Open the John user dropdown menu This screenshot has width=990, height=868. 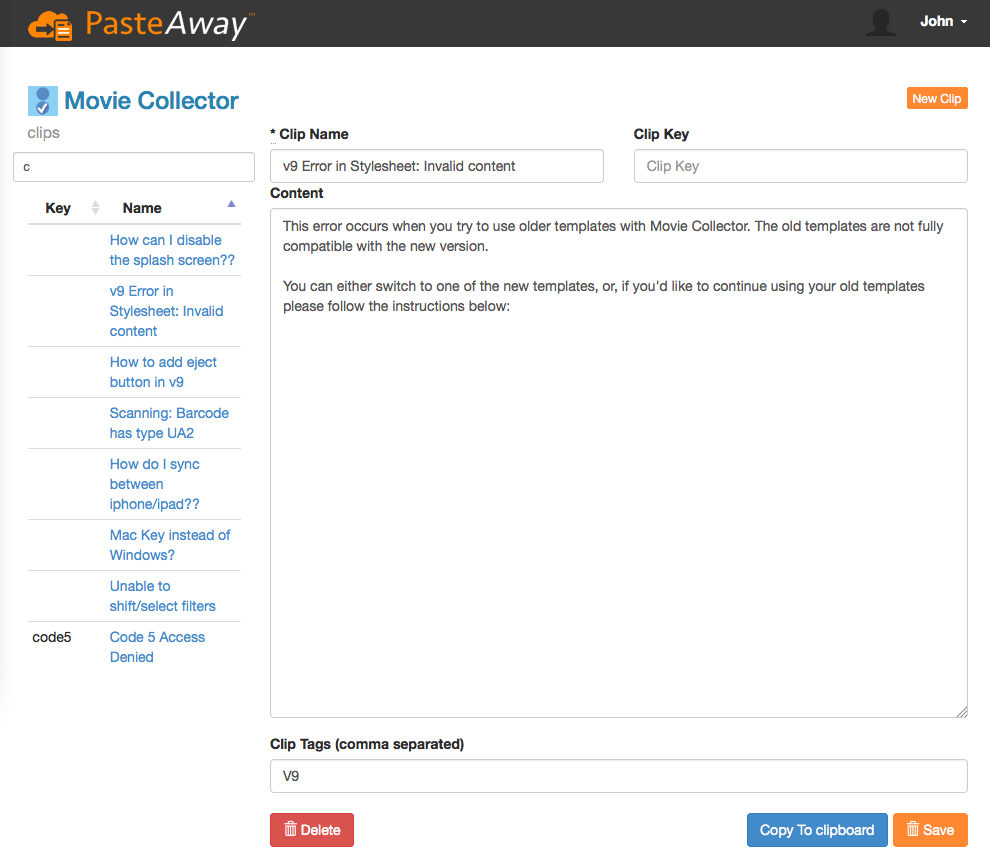[943, 21]
